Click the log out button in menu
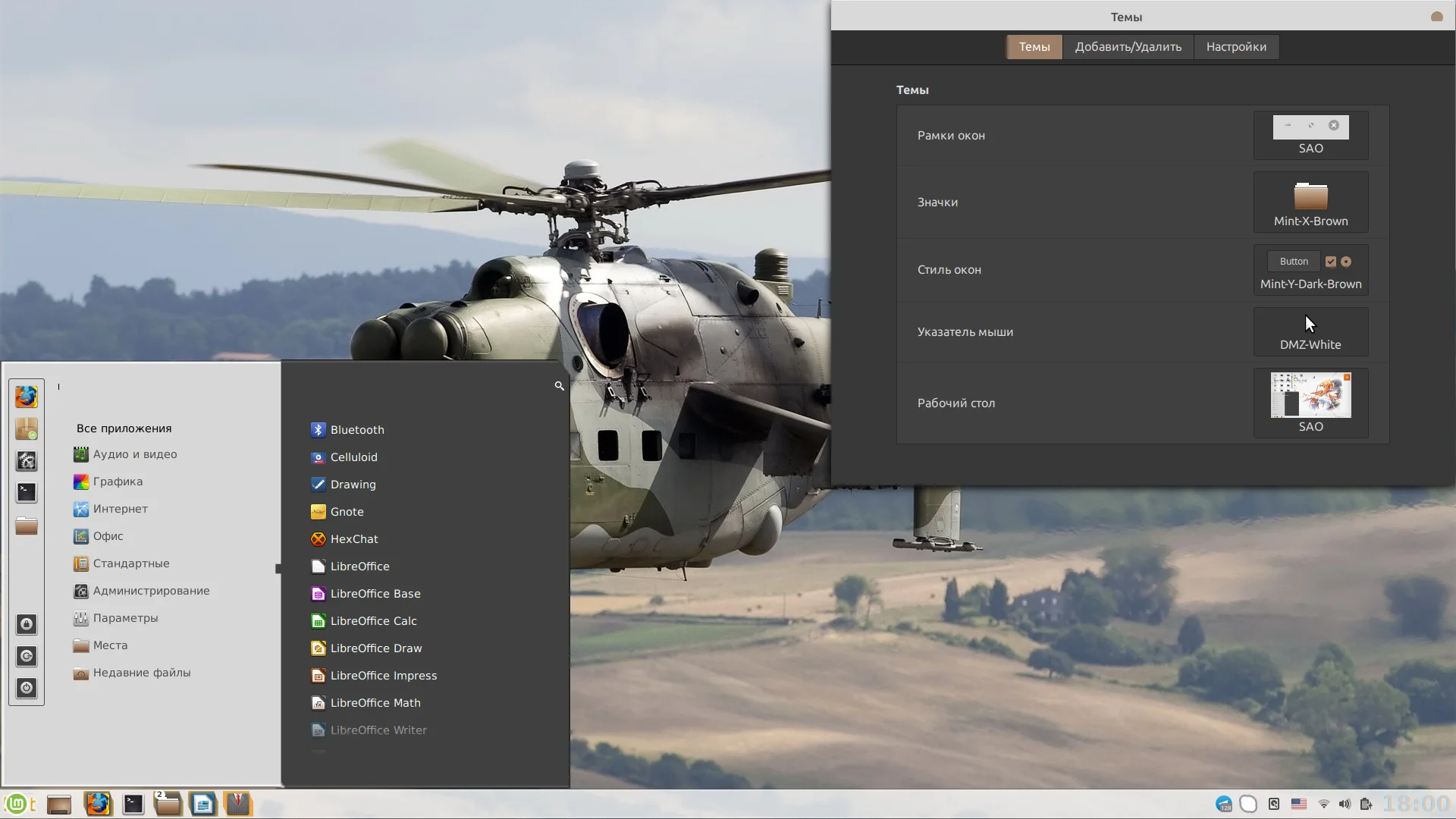This screenshot has width=1456, height=819. click(27, 656)
